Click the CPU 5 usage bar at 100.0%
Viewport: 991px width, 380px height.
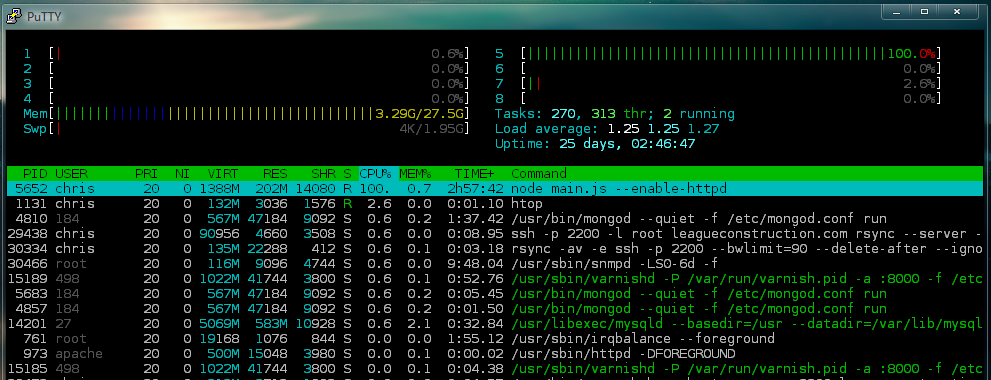click(x=718, y=54)
